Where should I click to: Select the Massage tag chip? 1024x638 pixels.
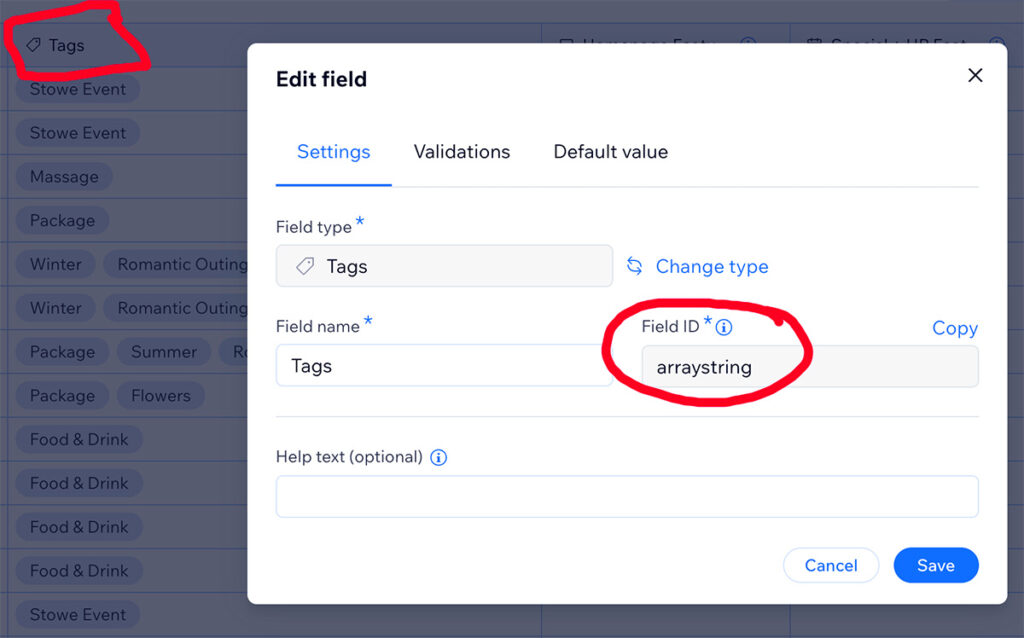(x=64, y=176)
